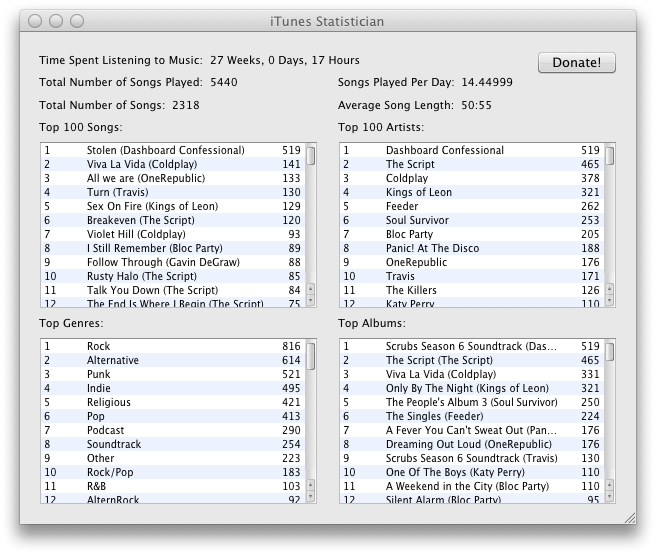Select artist row Coldplay
Screen dimensions: 656x554
(x=472, y=178)
